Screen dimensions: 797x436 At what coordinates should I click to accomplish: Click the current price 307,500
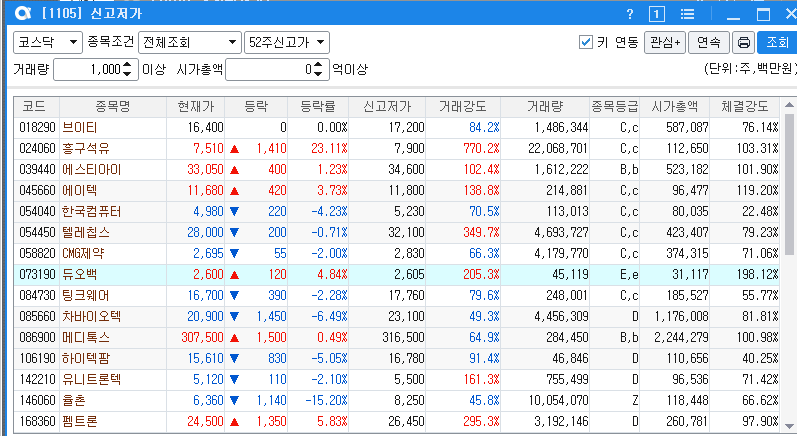click(x=202, y=337)
